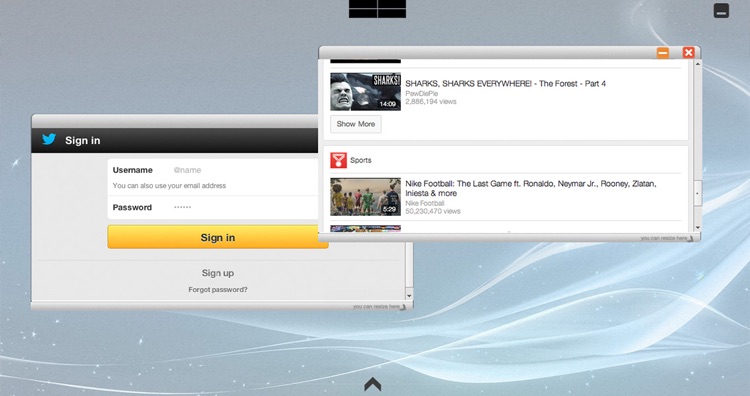
Task: Open the window grid layout icon at top
Action: (x=377, y=9)
